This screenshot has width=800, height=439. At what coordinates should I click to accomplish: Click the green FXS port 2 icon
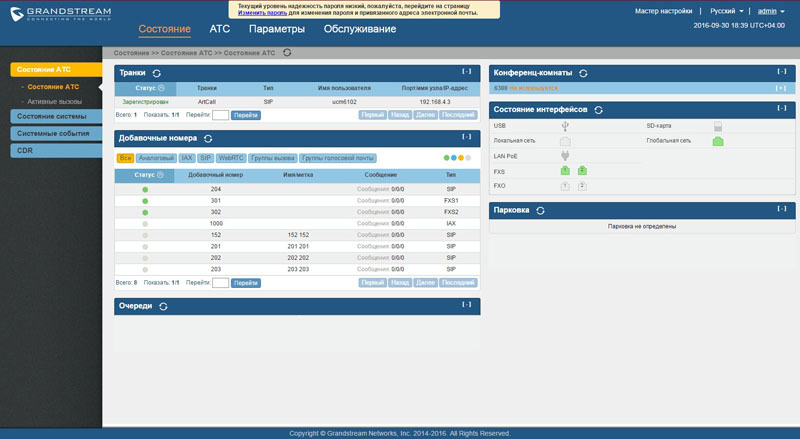coord(582,170)
